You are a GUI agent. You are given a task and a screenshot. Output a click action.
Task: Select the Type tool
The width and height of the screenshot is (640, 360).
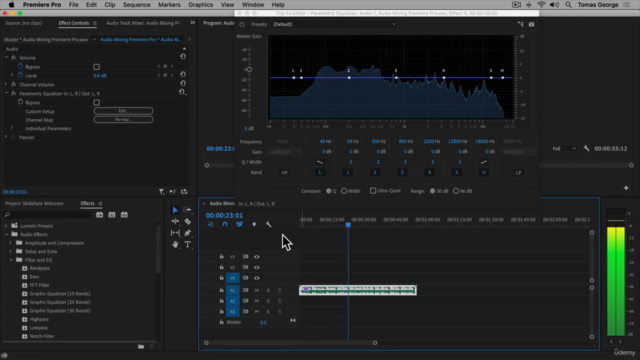pyautogui.click(x=187, y=244)
